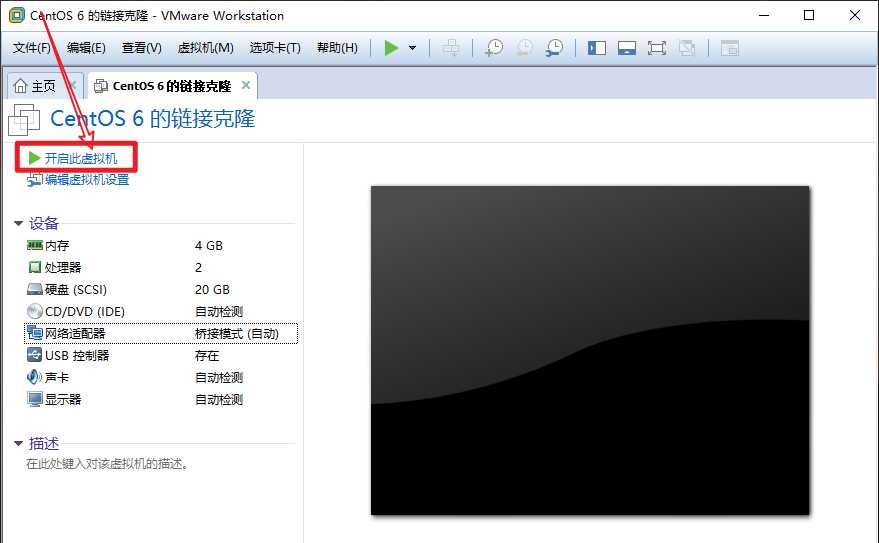This screenshot has width=879, height=543.
Task: Select the 显示器 device row
Action: 161,400
